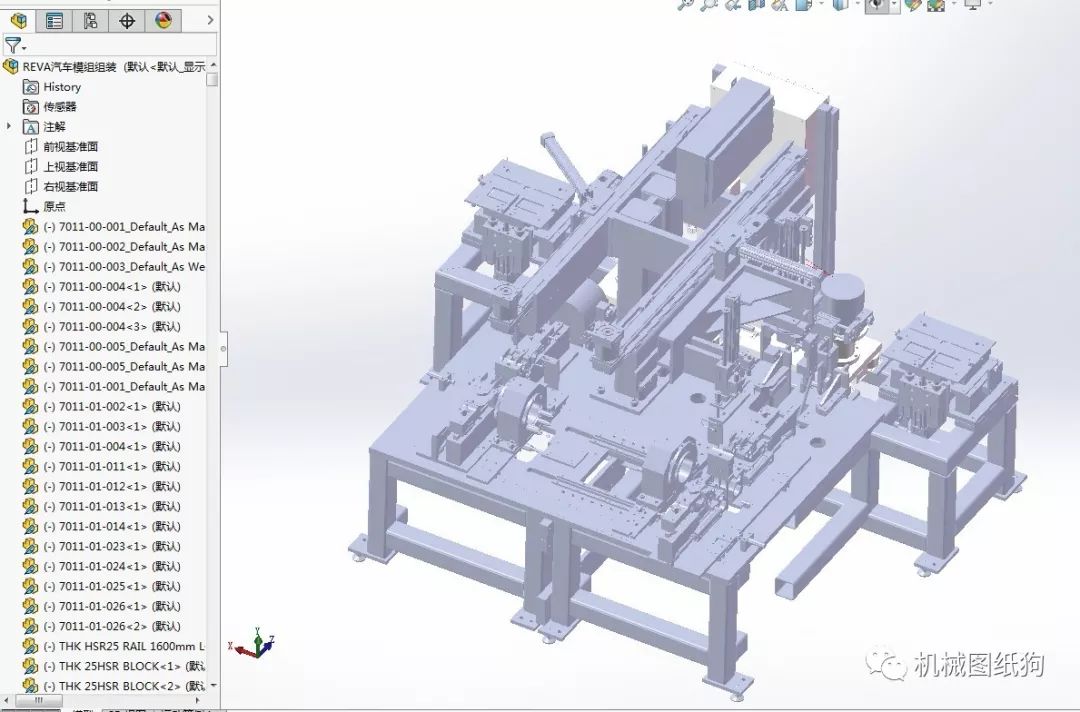Screen dimensions: 1080x712
Task: Click Zoom to Area magnifier icon
Action: click(x=709, y=4)
